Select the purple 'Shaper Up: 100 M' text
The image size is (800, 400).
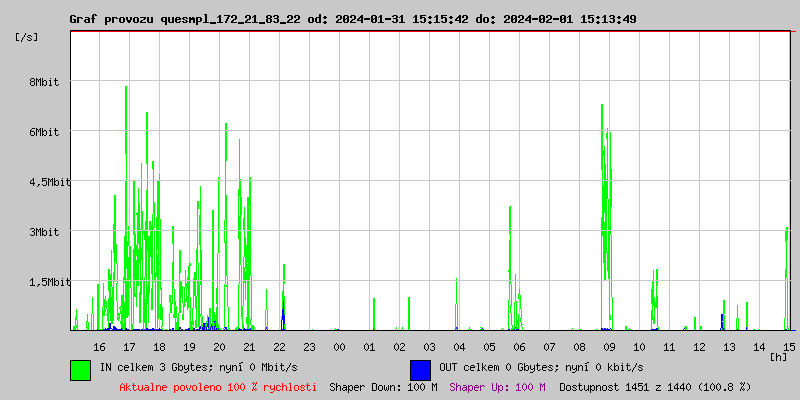[x=497, y=387]
